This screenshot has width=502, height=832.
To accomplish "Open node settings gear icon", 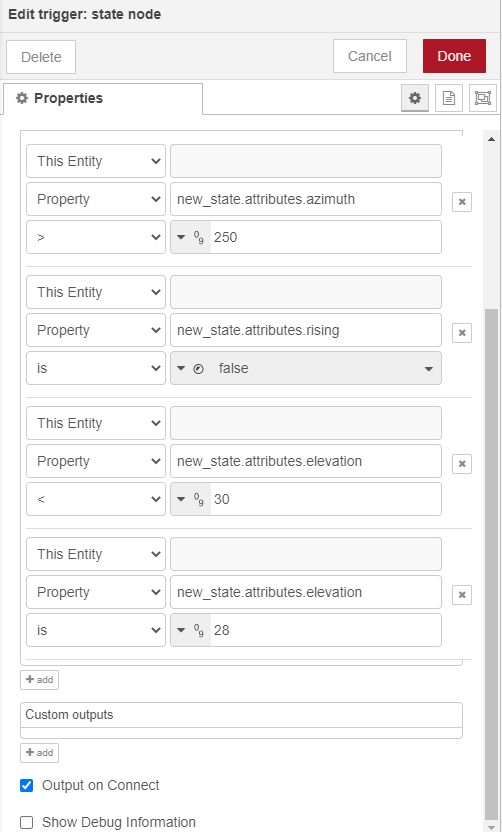I will click(414, 98).
